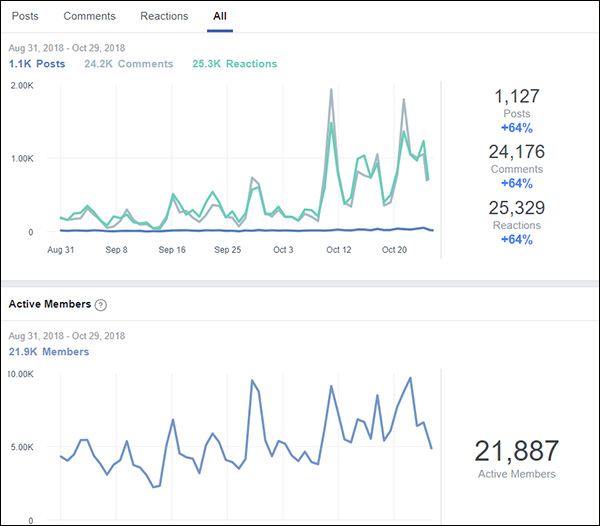Click the 1,127 Posts total value

click(517, 96)
